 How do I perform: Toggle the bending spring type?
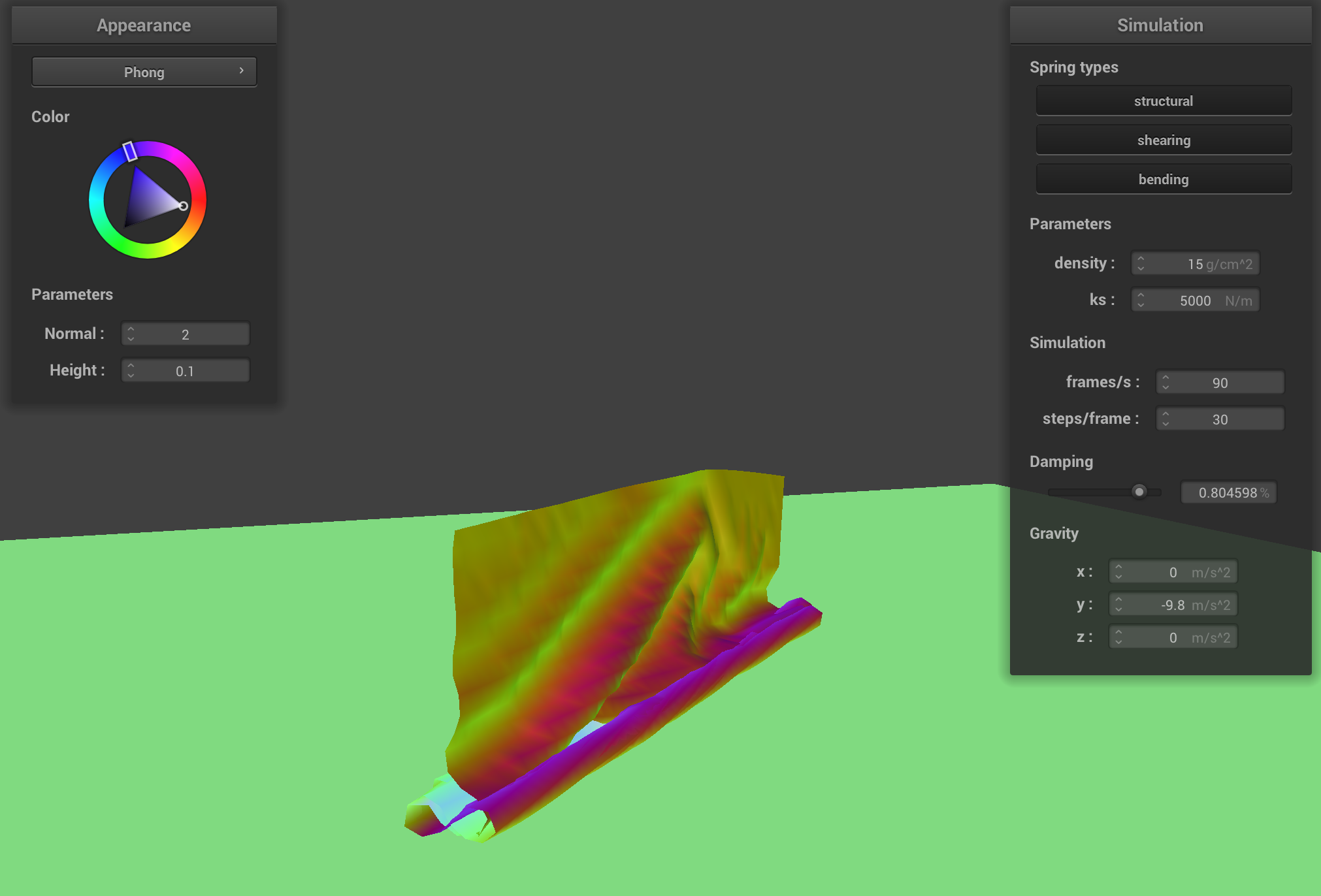tap(1163, 180)
